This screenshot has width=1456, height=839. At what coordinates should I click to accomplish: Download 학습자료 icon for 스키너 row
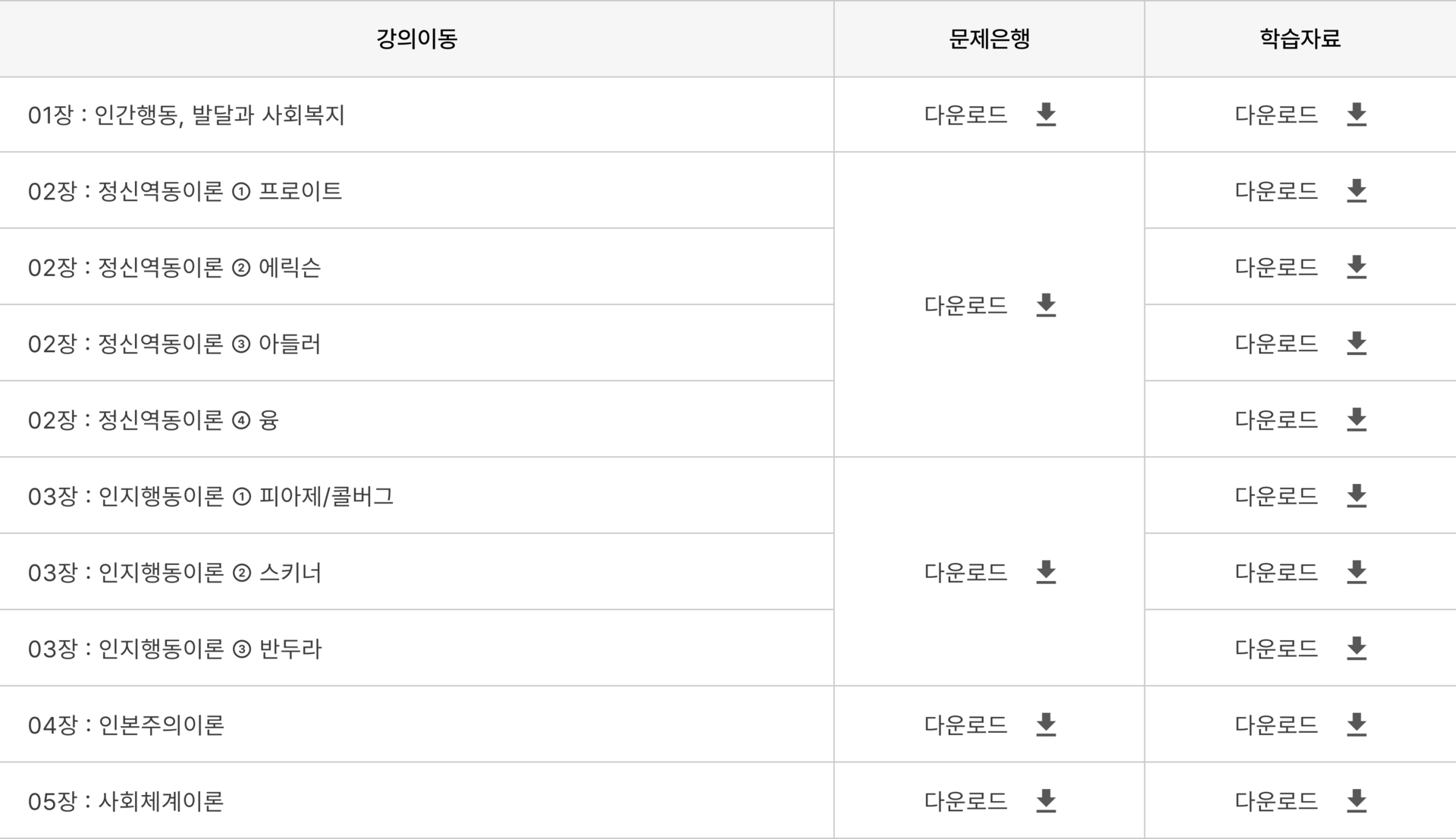(x=1357, y=572)
